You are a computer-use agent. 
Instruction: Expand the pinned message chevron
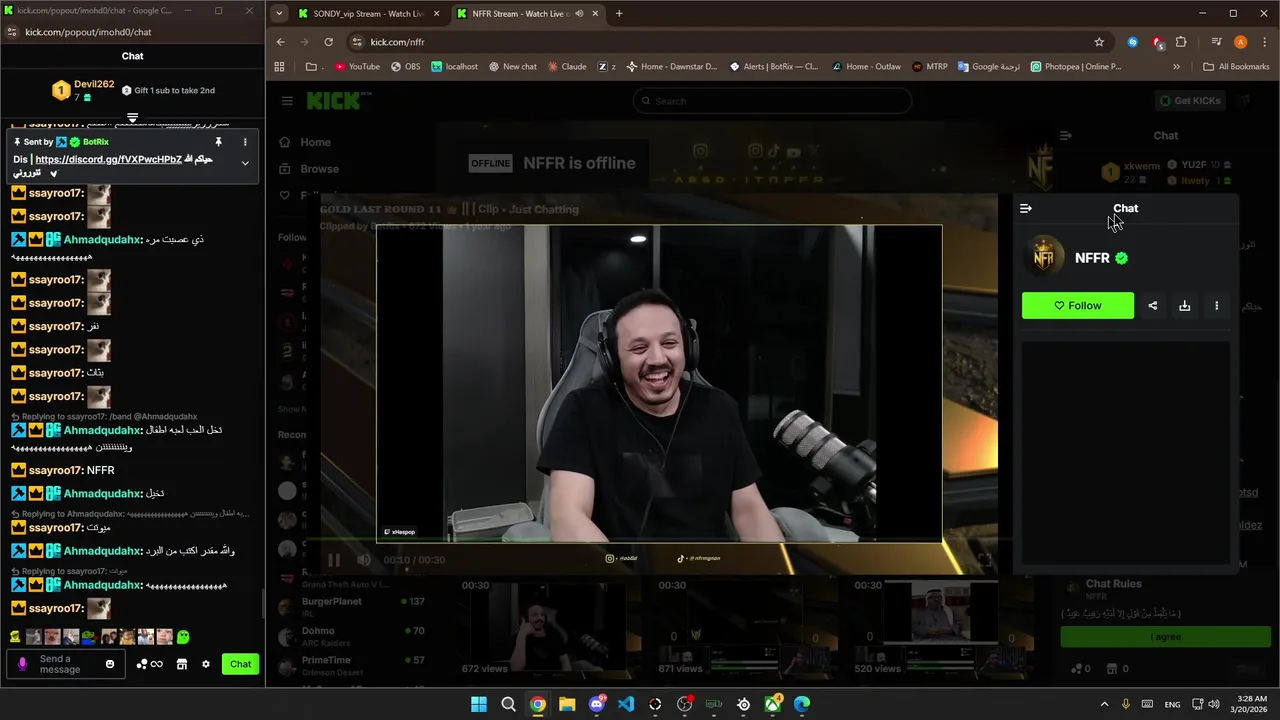(x=245, y=163)
